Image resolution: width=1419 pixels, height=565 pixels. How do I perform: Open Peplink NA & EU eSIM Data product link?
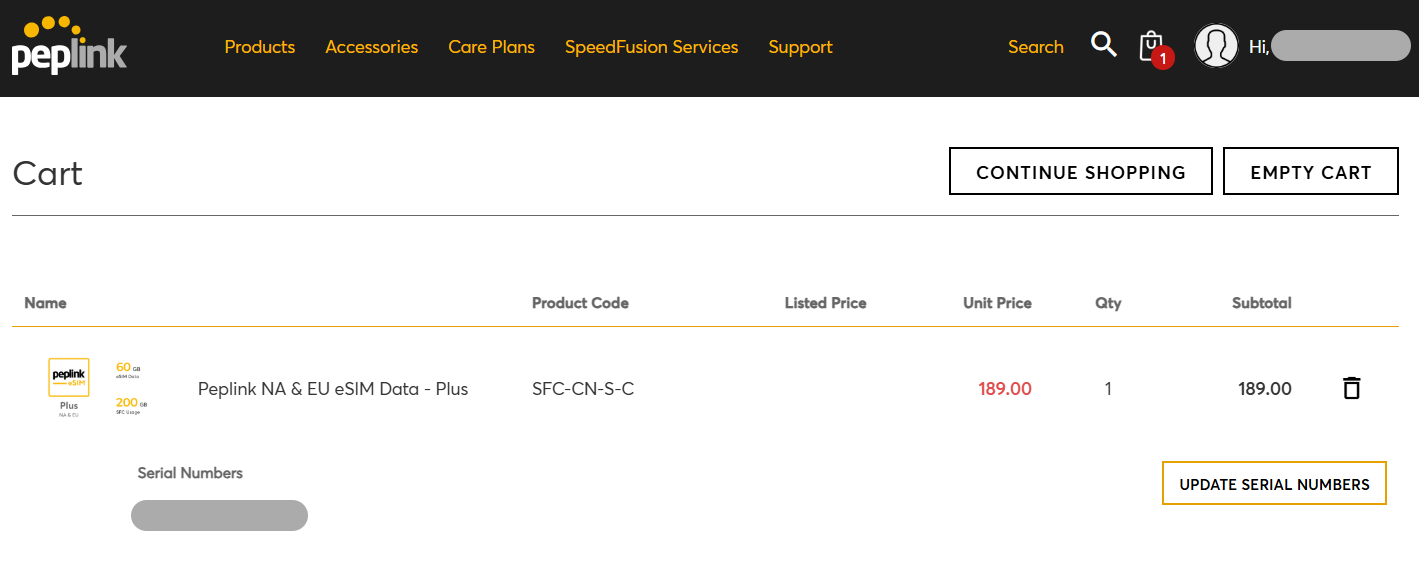point(333,389)
